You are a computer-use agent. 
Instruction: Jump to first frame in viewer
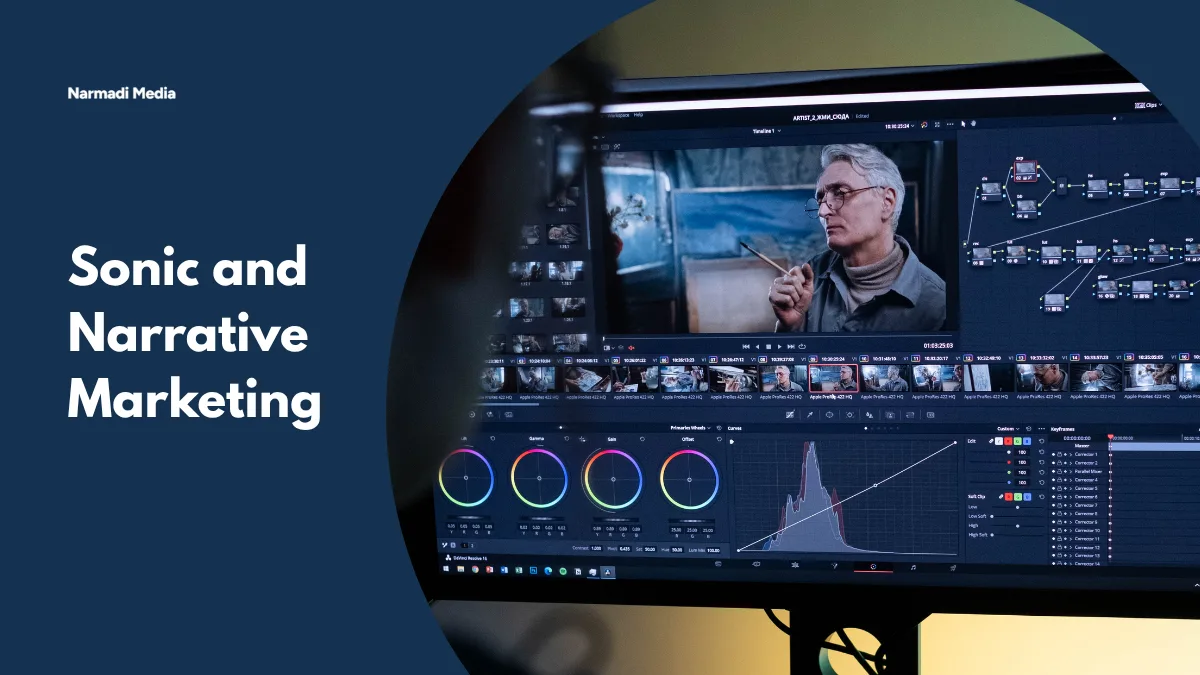pyautogui.click(x=746, y=346)
